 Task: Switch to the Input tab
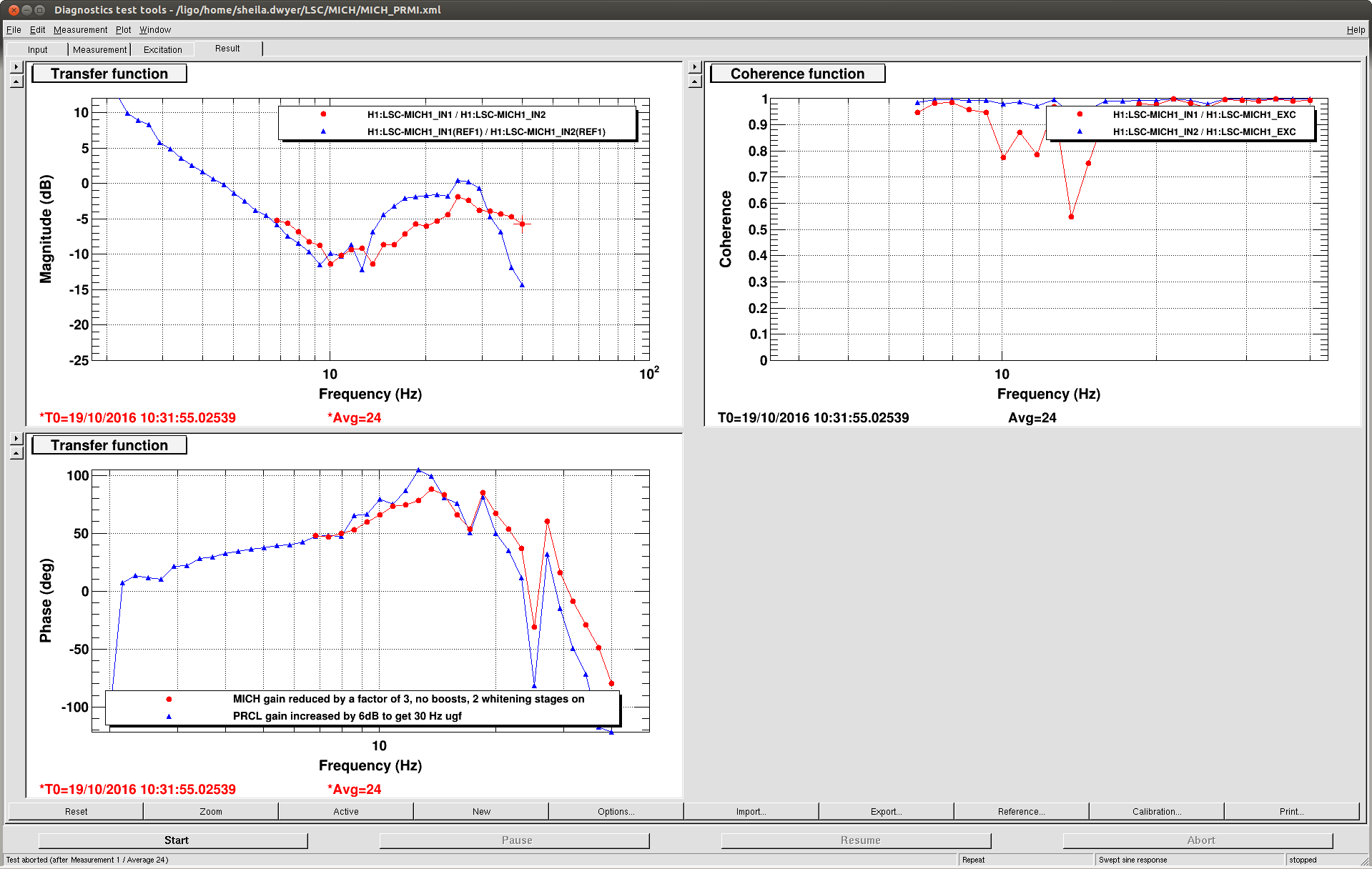pyautogui.click(x=37, y=49)
